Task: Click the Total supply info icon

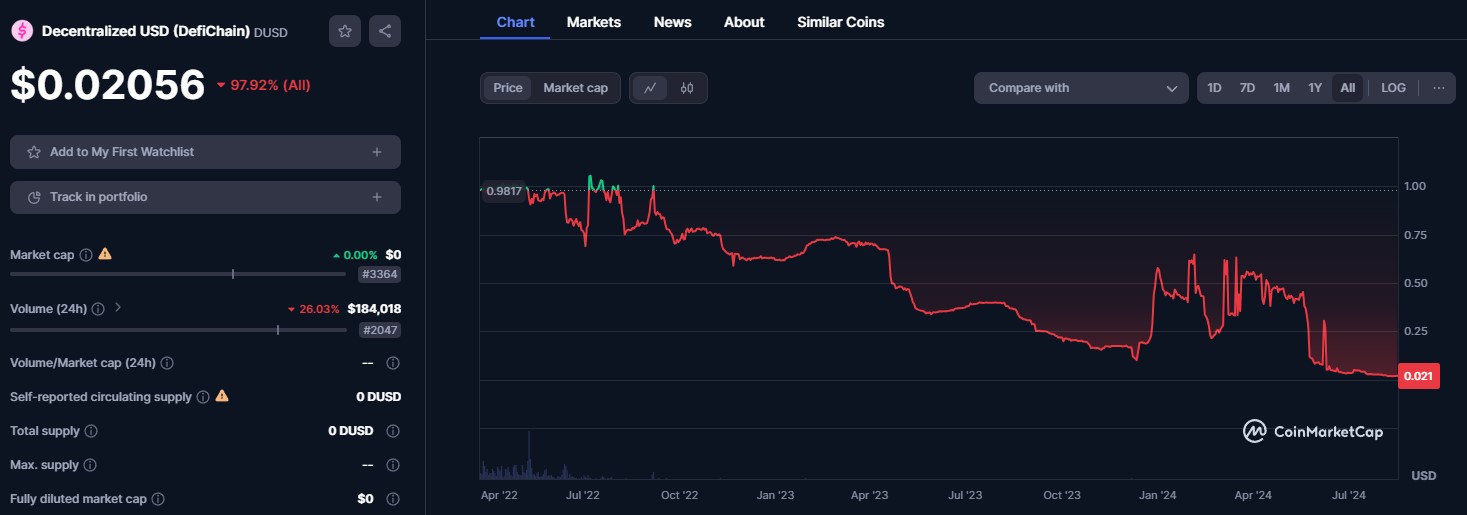Action: [x=91, y=431]
